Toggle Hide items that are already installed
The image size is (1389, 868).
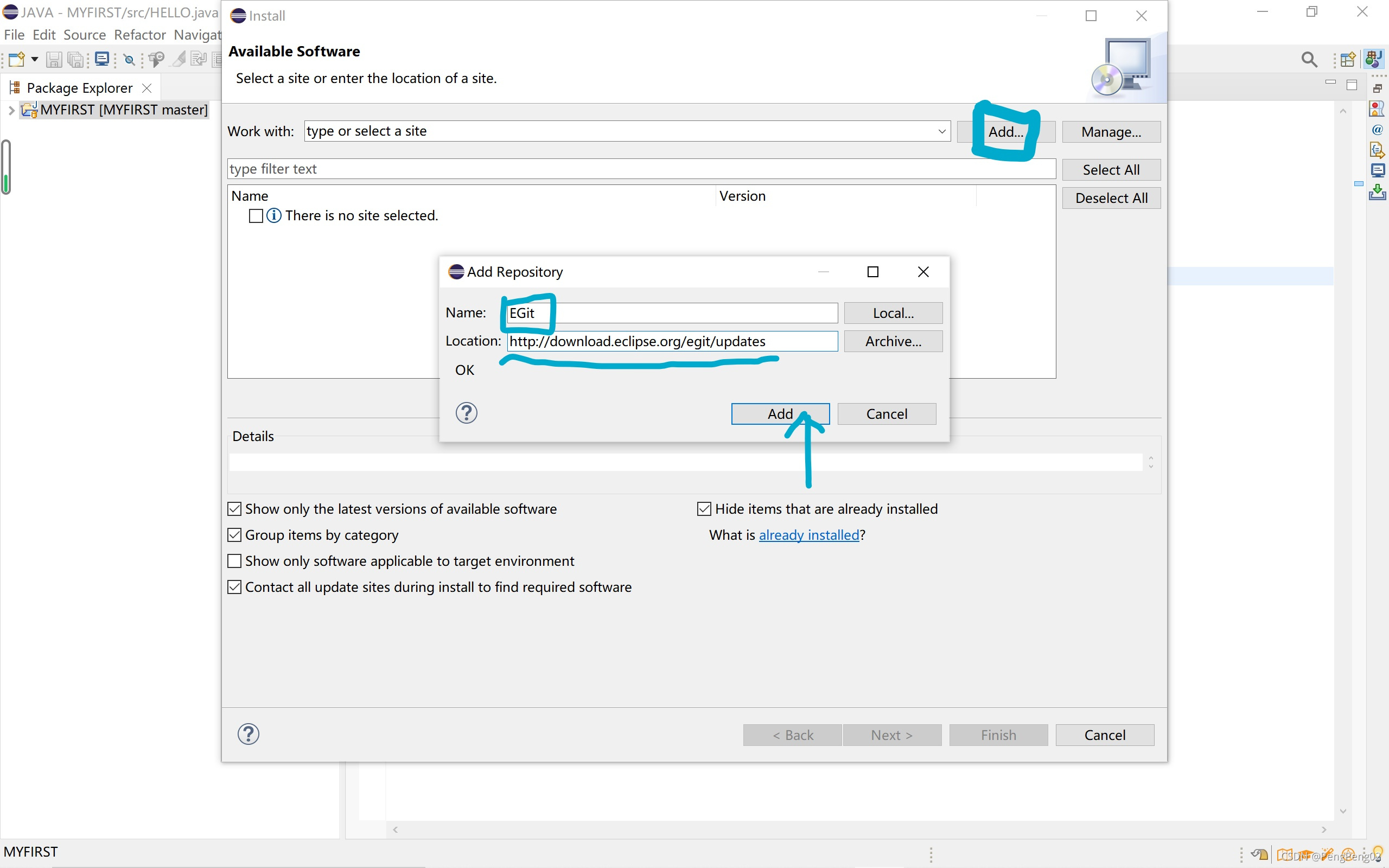[x=704, y=509]
